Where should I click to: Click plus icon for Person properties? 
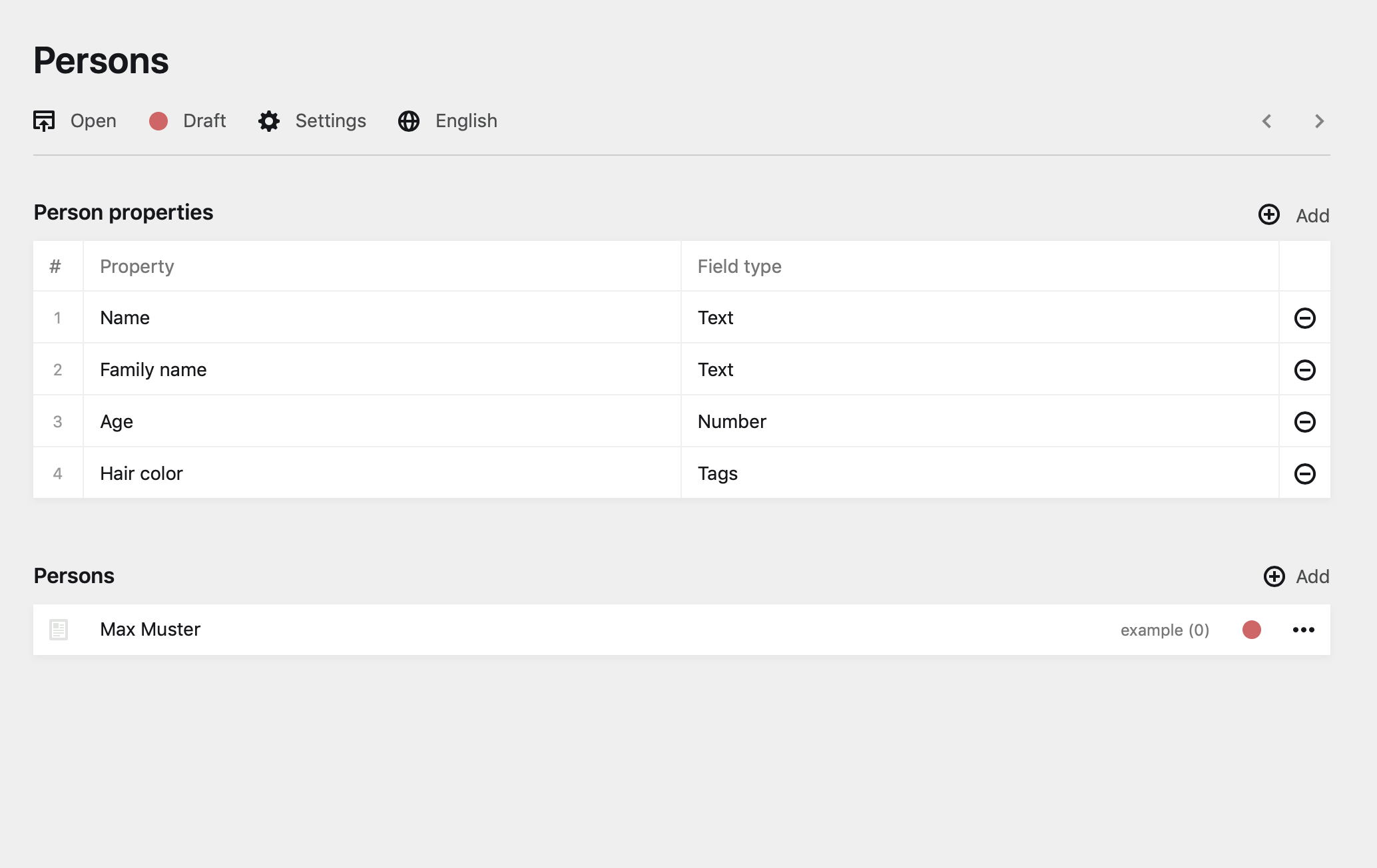point(1269,214)
